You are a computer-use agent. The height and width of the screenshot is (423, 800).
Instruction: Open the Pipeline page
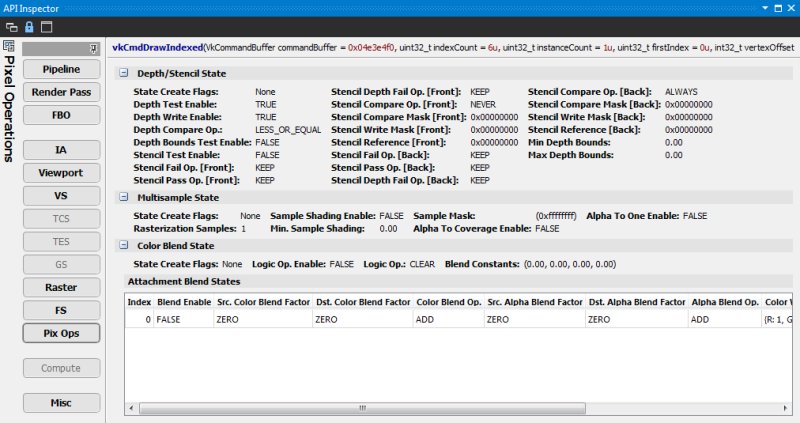(x=61, y=69)
